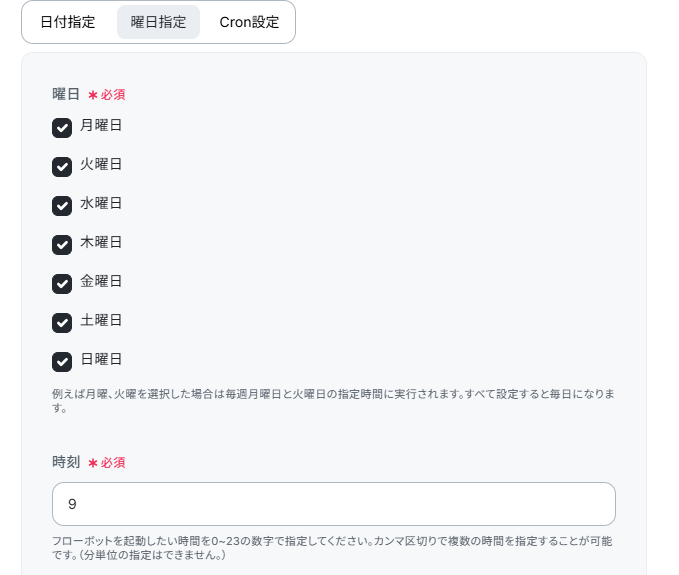Screen dimensions: 679x575
Task: Click the 必須 marker next to 時刻
Action: click(107, 463)
